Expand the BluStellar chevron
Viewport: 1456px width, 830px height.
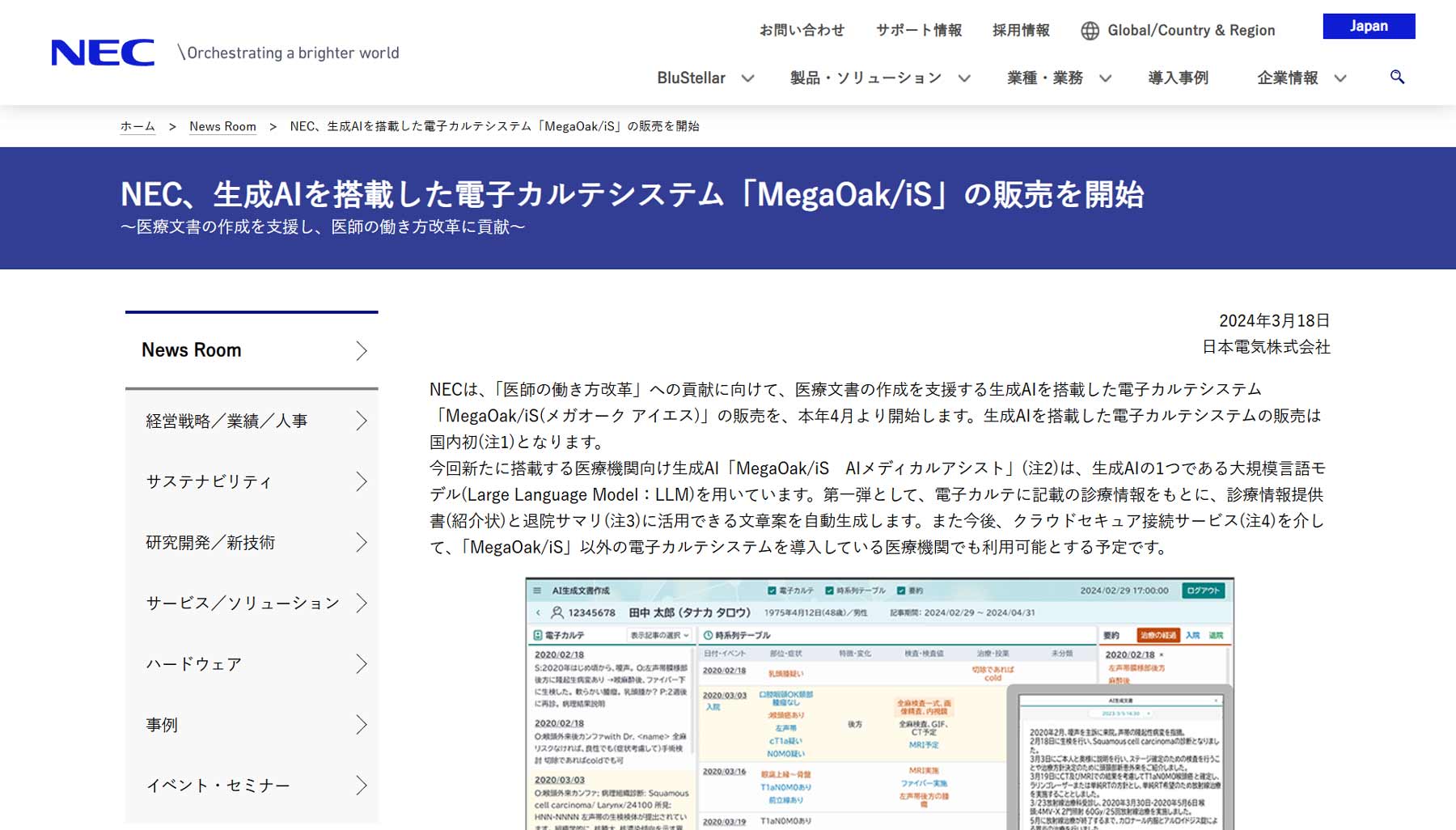pyautogui.click(x=747, y=78)
